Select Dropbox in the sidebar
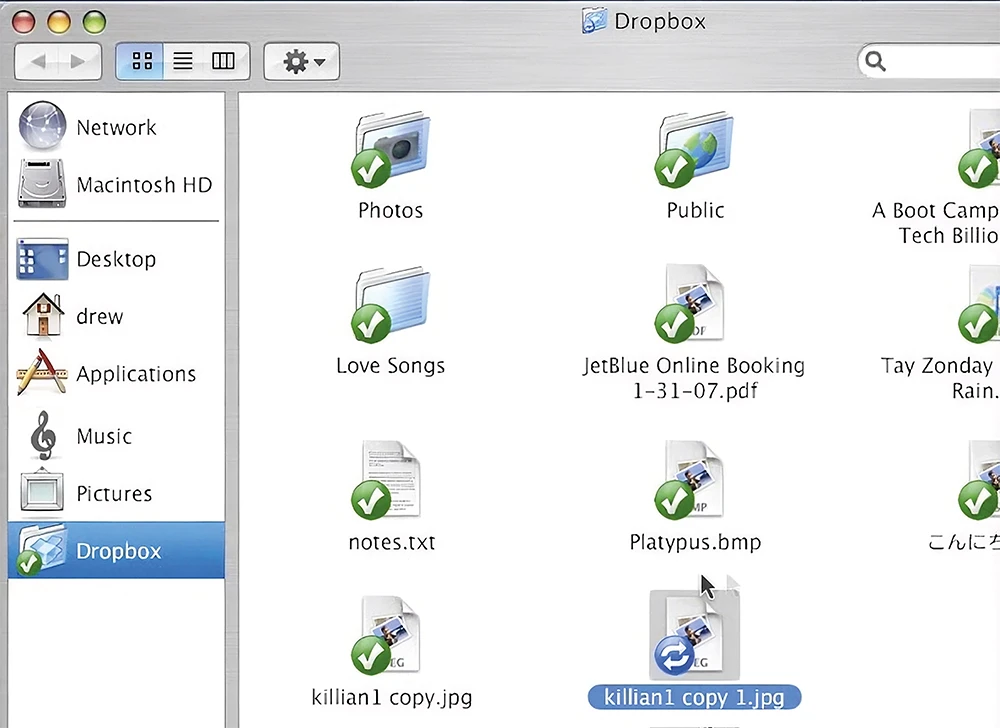 pos(117,551)
